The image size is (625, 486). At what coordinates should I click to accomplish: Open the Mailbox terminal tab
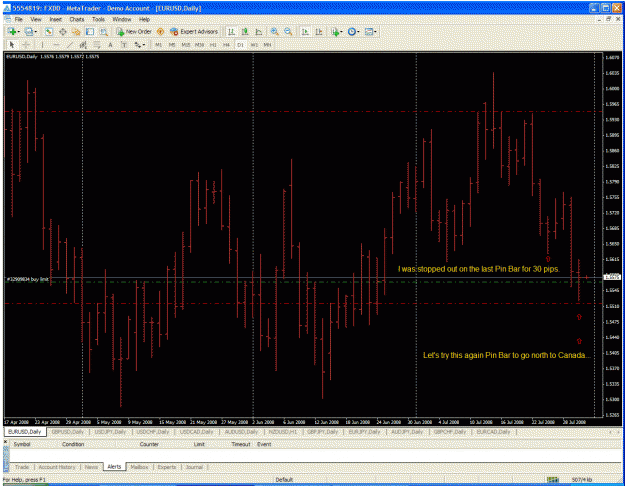click(x=140, y=467)
